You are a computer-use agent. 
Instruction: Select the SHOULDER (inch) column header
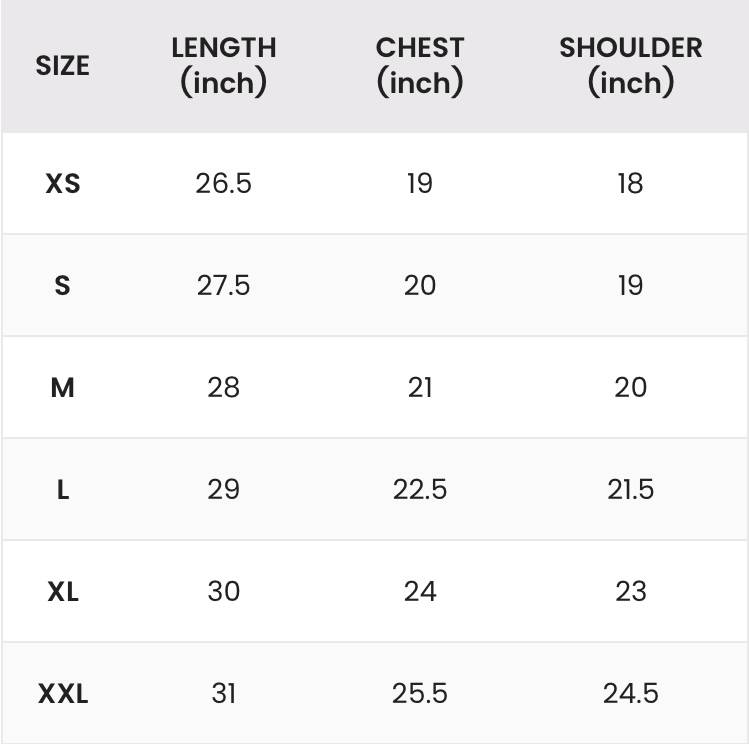pyautogui.click(x=631, y=66)
